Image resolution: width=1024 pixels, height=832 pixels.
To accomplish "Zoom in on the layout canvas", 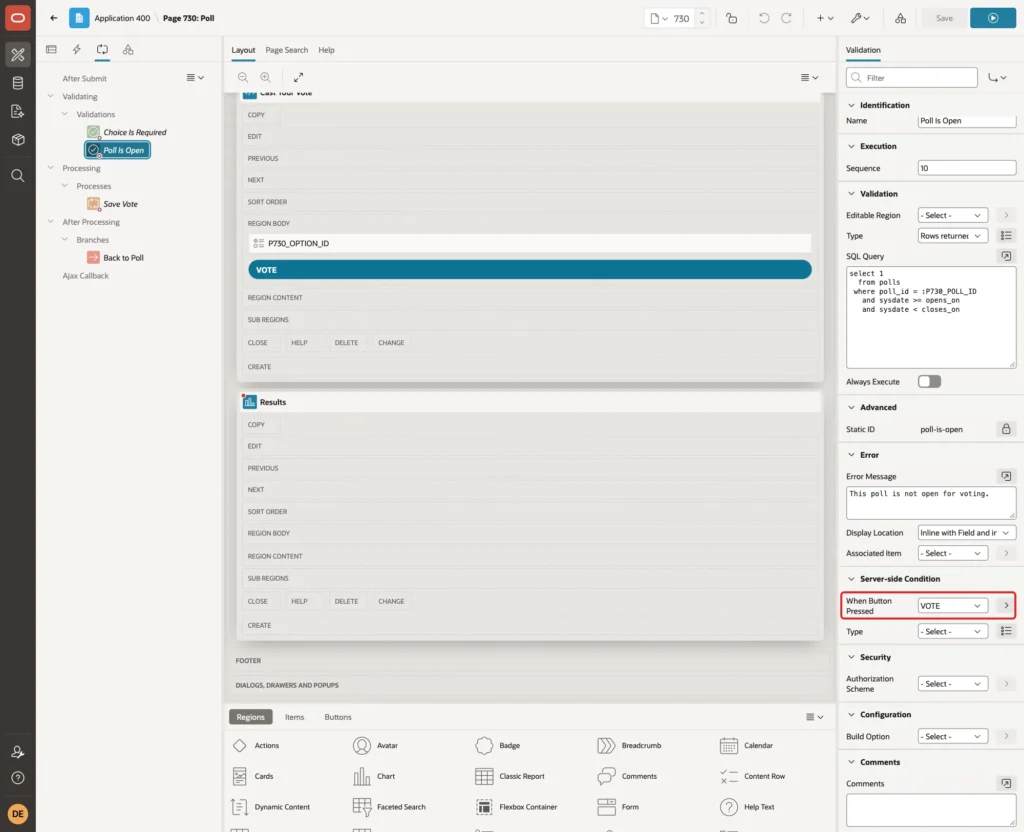I will [266, 77].
